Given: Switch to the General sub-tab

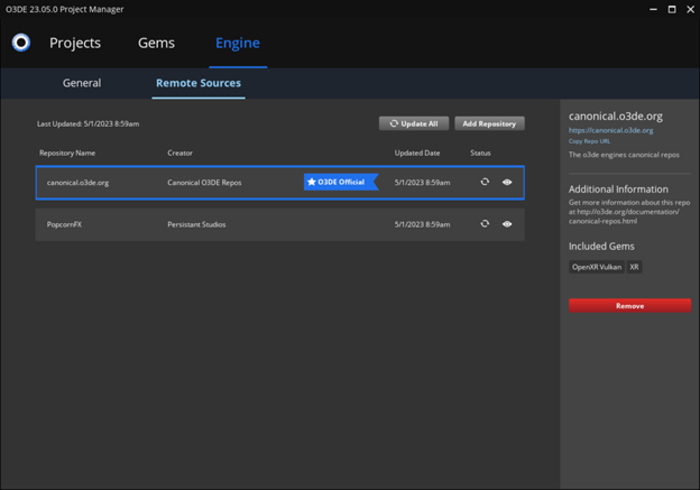Looking at the screenshot, I should pyautogui.click(x=82, y=83).
